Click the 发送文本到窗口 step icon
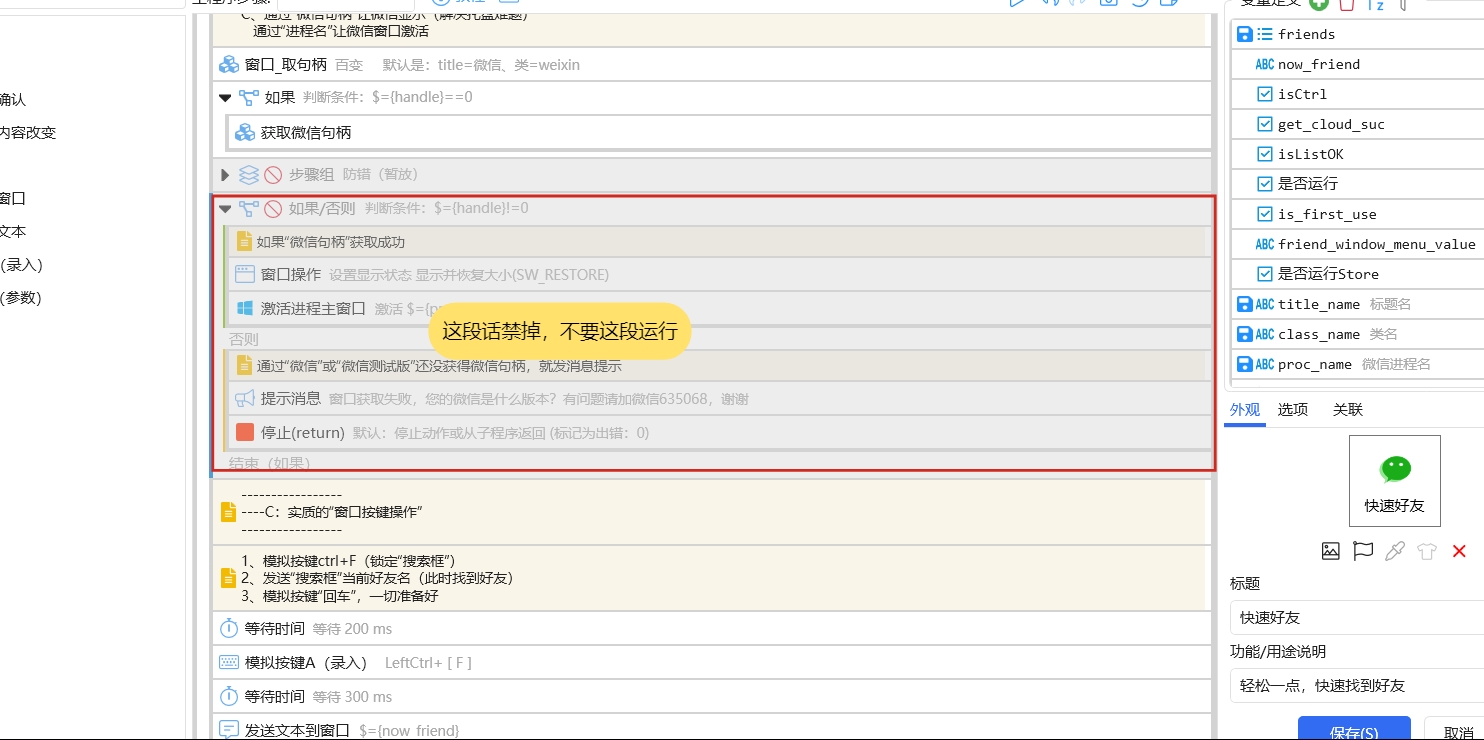 (228, 730)
